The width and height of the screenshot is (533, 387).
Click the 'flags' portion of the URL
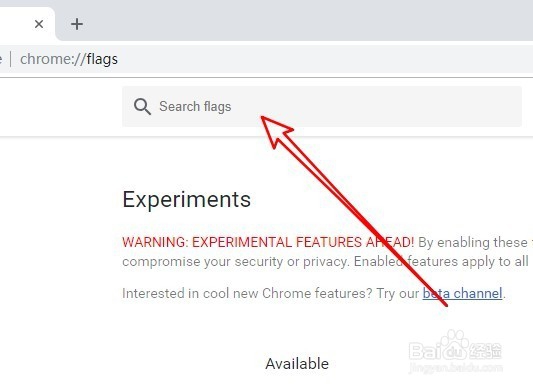(102, 59)
